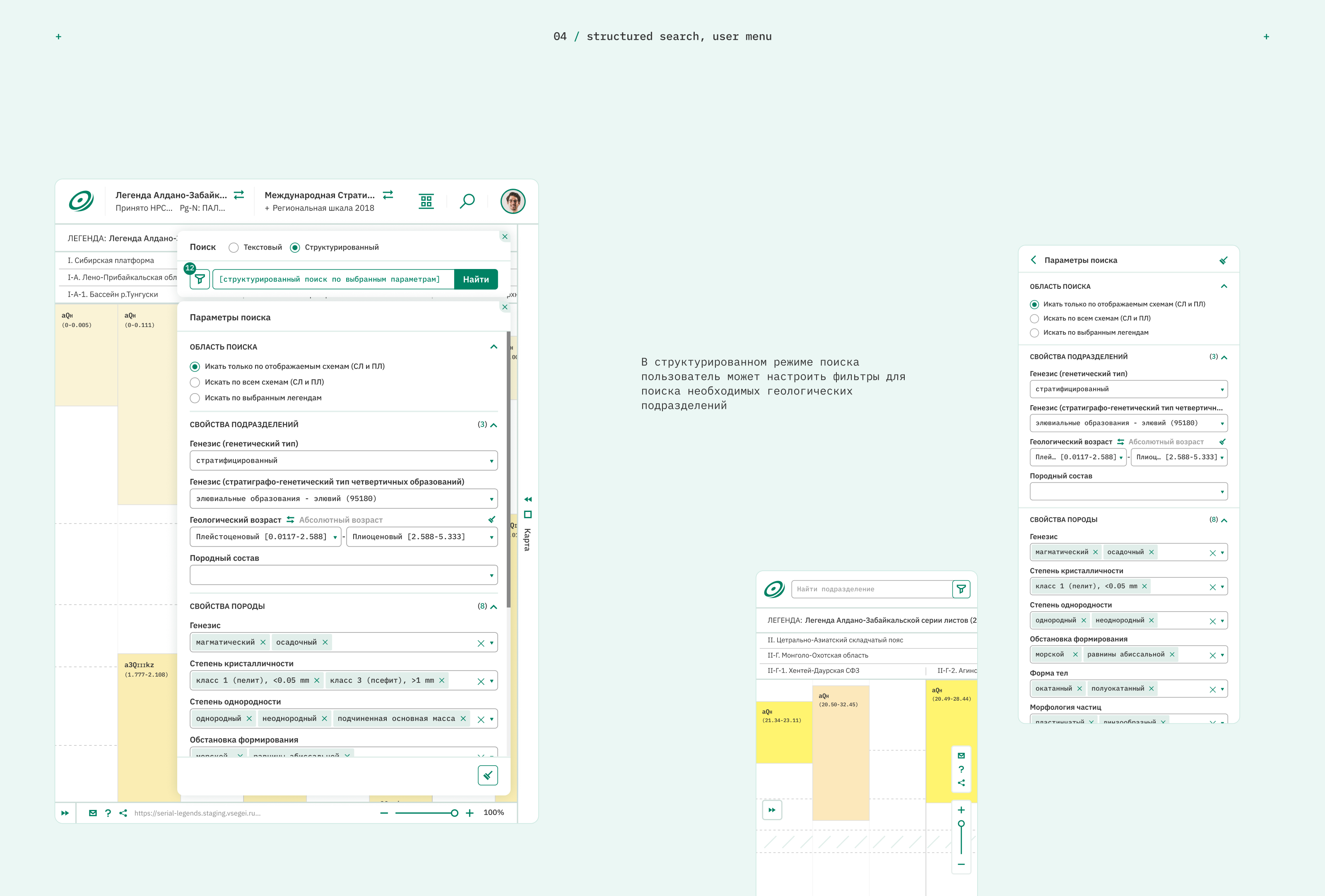Viewport: 1325px width, 896px height.
Task: Open the Плейстоценовый age dropdown
Action: tap(265, 537)
